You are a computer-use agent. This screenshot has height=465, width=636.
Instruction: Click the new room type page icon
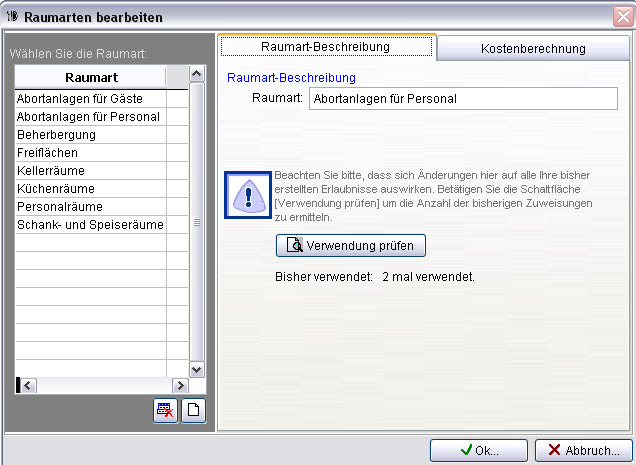click(x=193, y=411)
